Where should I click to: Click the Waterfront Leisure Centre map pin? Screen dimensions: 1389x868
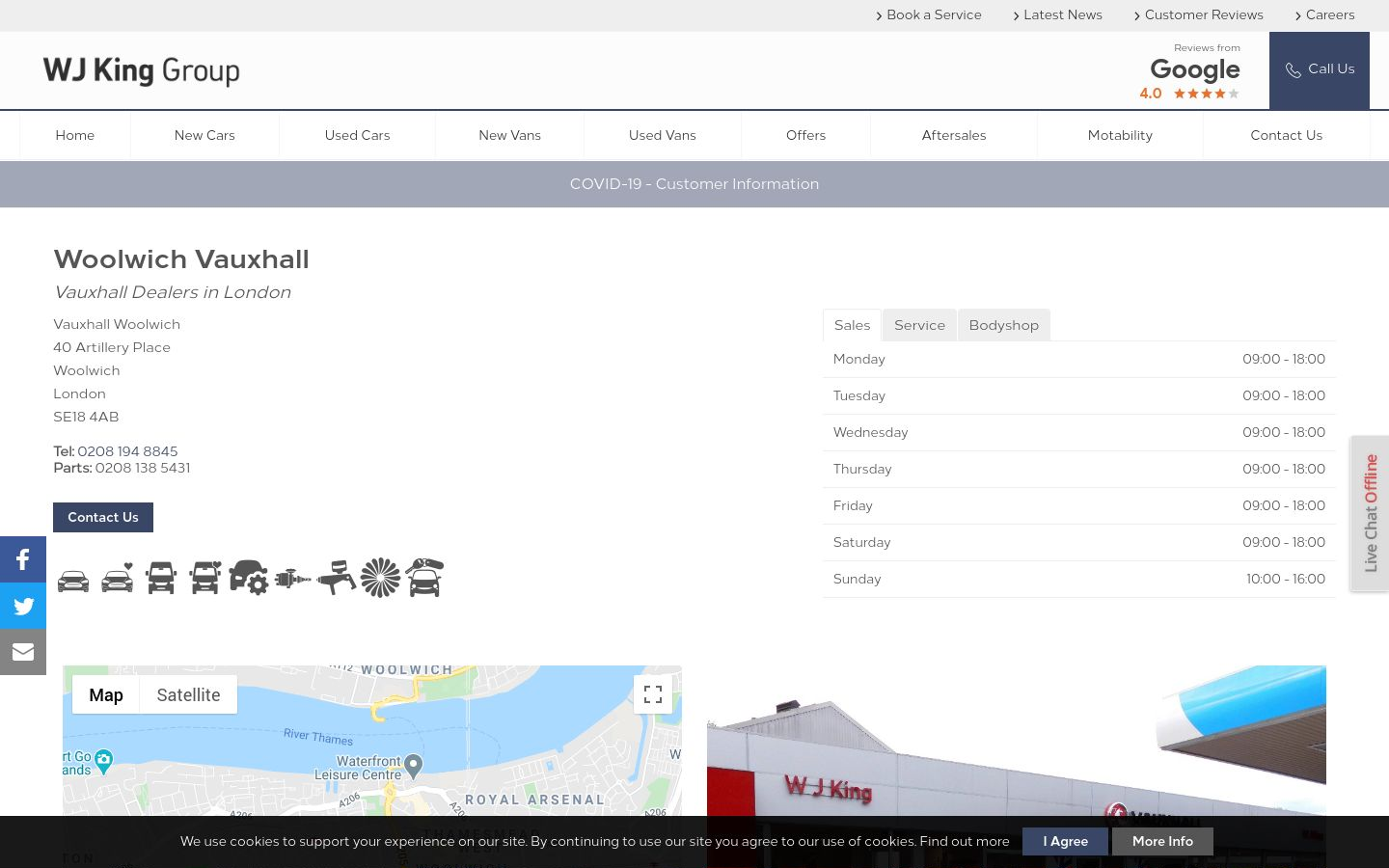tap(414, 766)
